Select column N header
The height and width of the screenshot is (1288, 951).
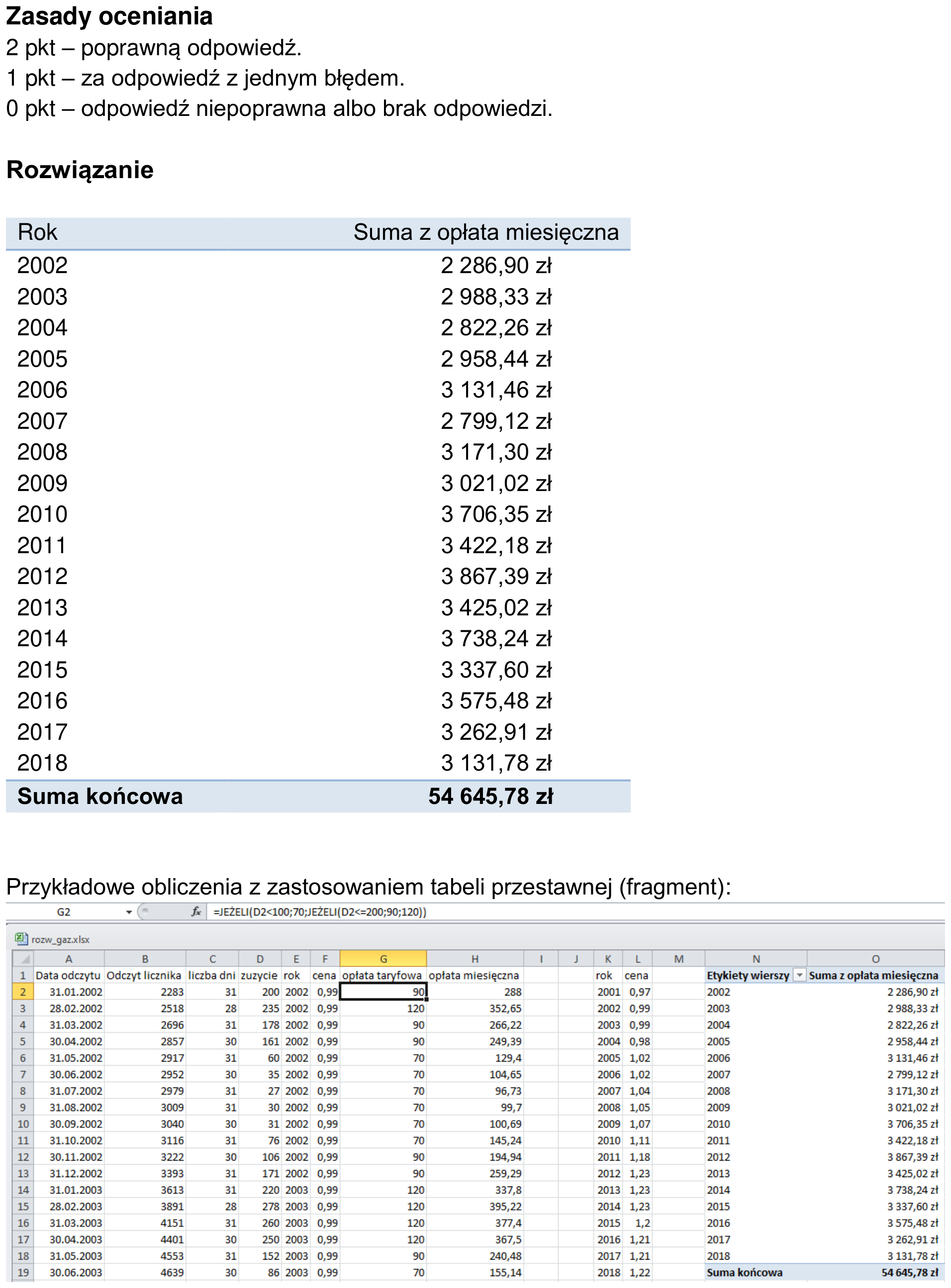756,959
